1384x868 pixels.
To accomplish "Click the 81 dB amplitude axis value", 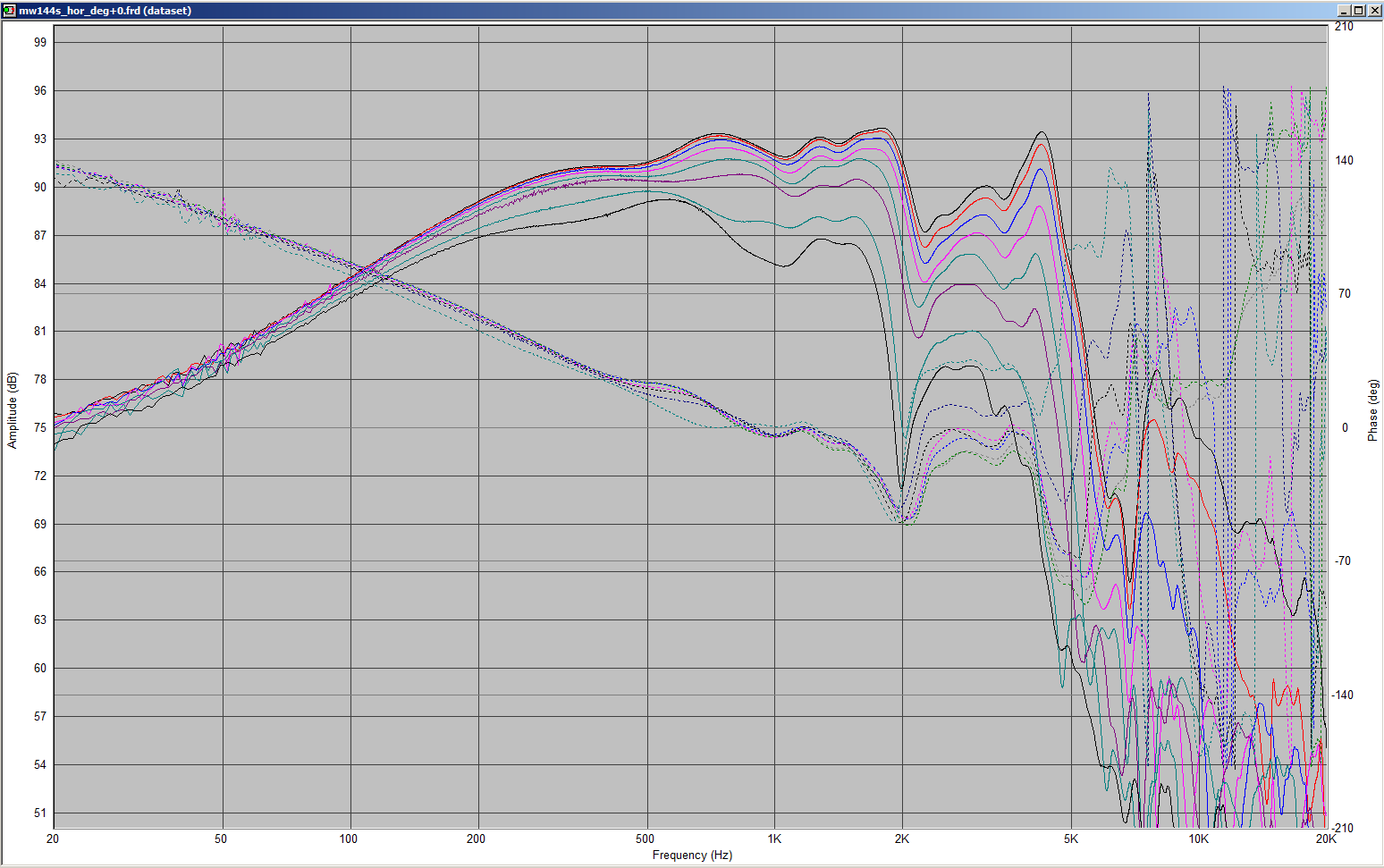I will pos(40,332).
